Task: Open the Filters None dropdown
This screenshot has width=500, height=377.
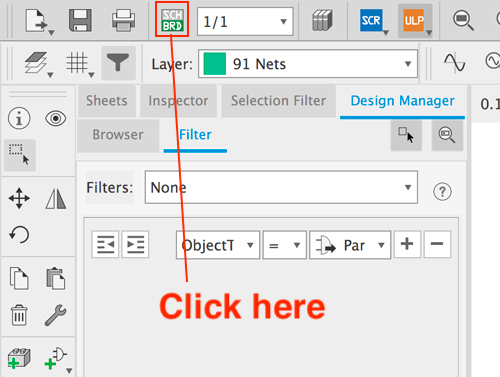Action: tap(281, 187)
